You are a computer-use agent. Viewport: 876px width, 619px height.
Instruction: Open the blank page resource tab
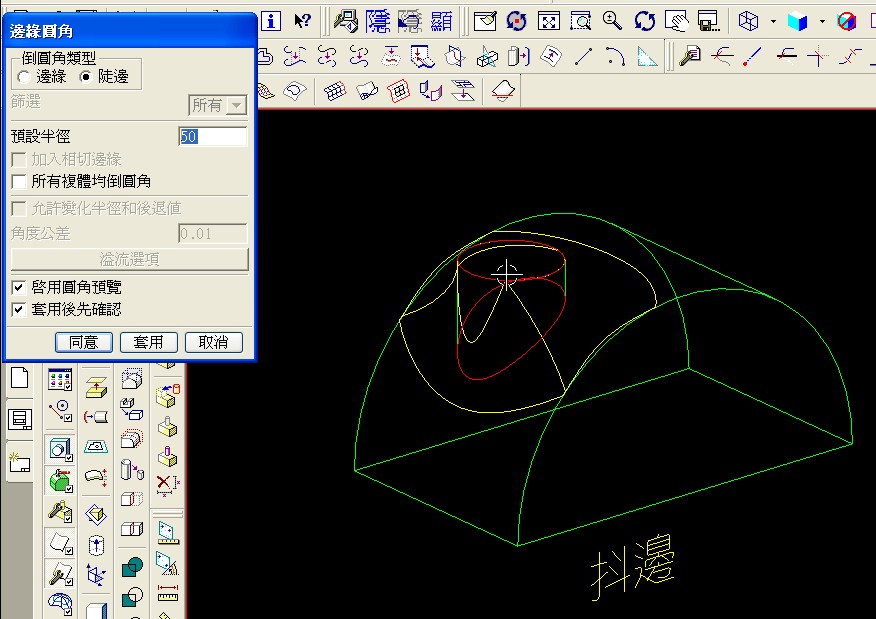tap(20, 378)
